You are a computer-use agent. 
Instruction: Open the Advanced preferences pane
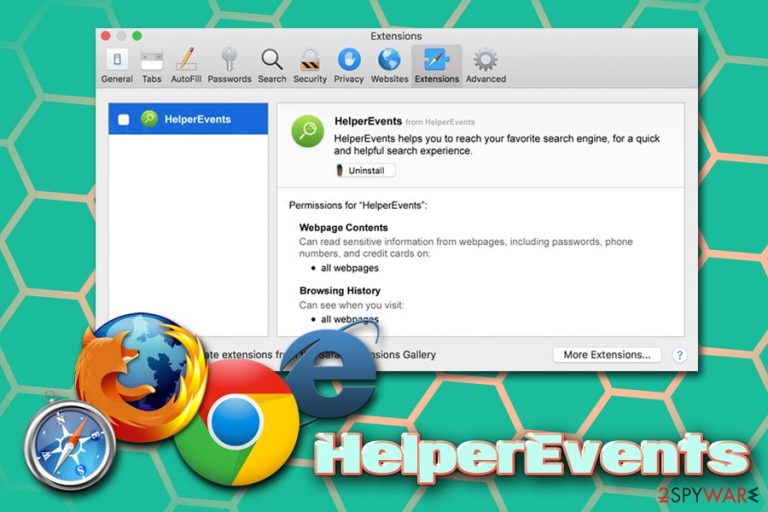(485, 66)
